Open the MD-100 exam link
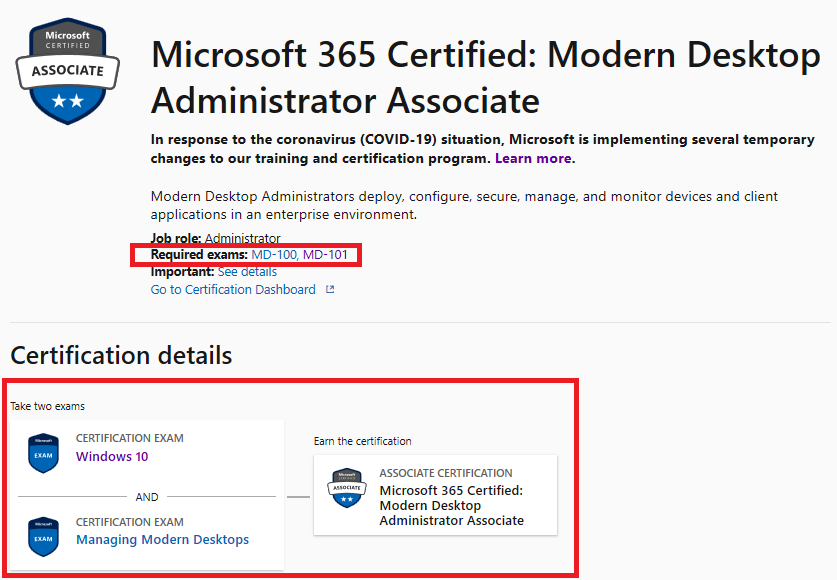This screenshot has width=837, height=580. pyautogui.click(x=274, y=255)
